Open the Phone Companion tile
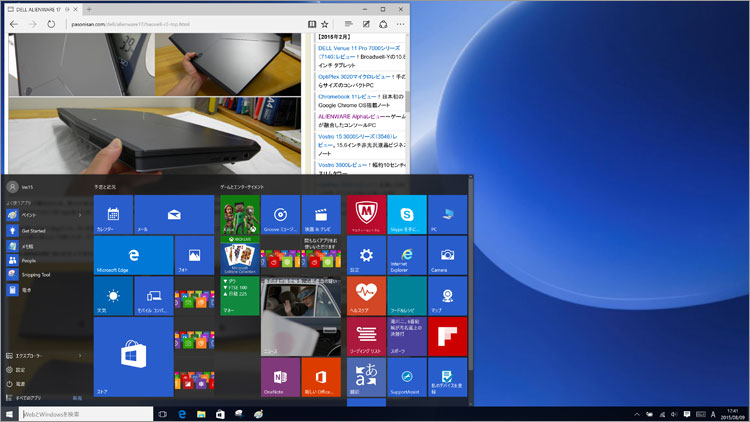 click(154, 296)
